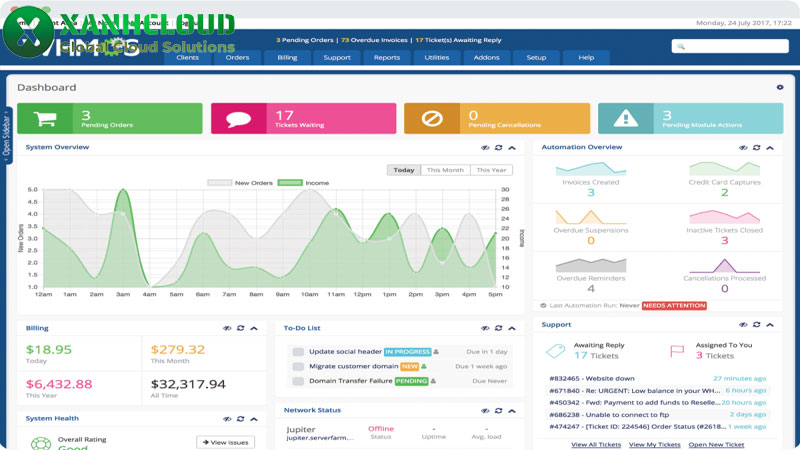This screenshot has width=800, height=450.
Task: Collapse the Support panel
Action: 770,324
